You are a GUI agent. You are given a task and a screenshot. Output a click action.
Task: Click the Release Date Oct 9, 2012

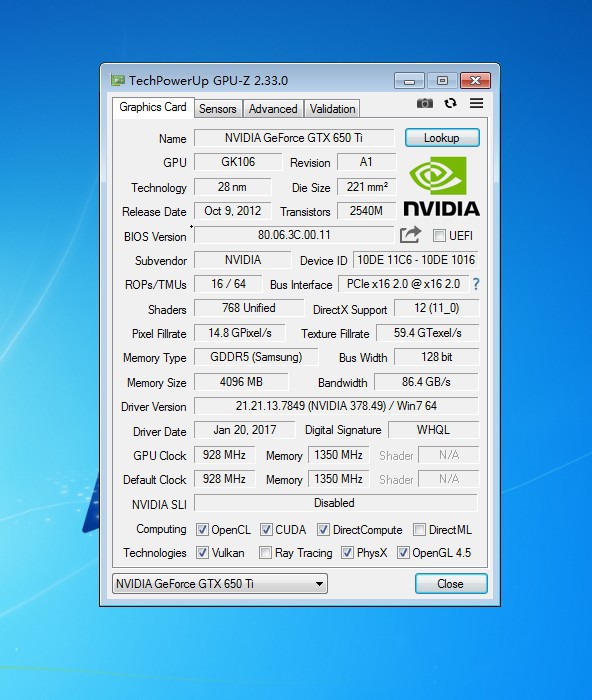(233, 211)
